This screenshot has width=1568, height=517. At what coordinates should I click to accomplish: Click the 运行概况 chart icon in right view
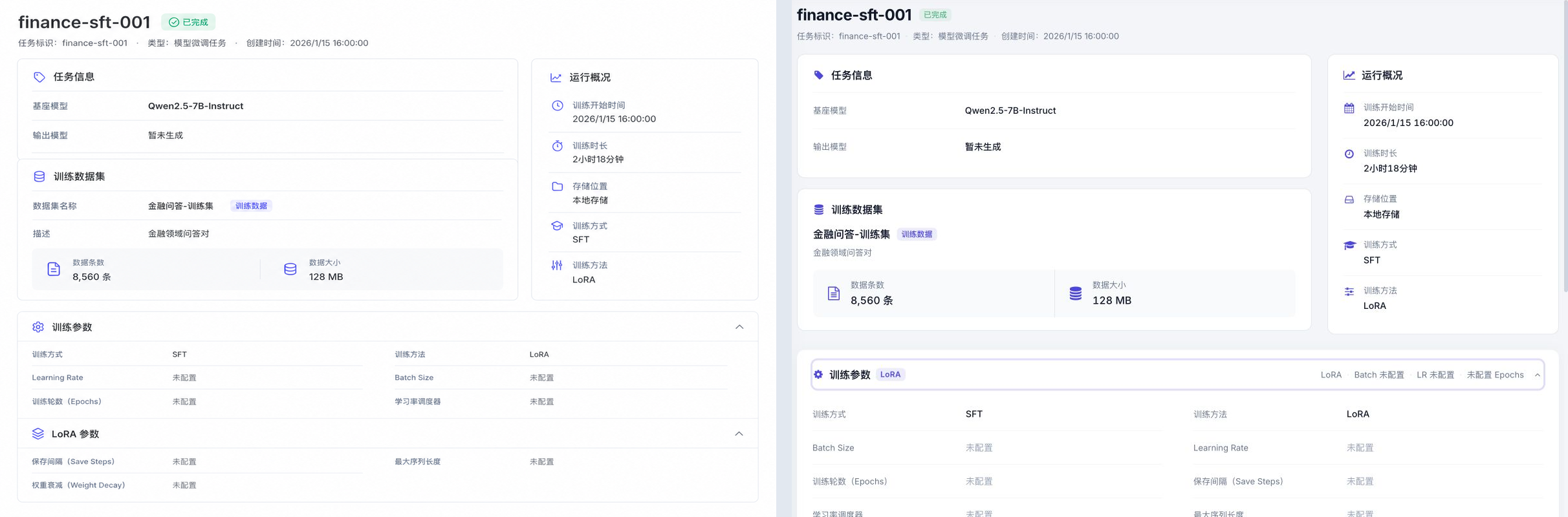[1349, 75]
